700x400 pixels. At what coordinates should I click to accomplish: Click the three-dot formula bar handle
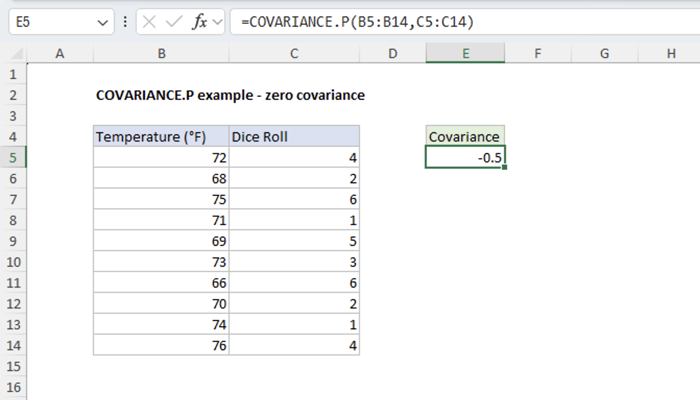click(x=125, y=21)
